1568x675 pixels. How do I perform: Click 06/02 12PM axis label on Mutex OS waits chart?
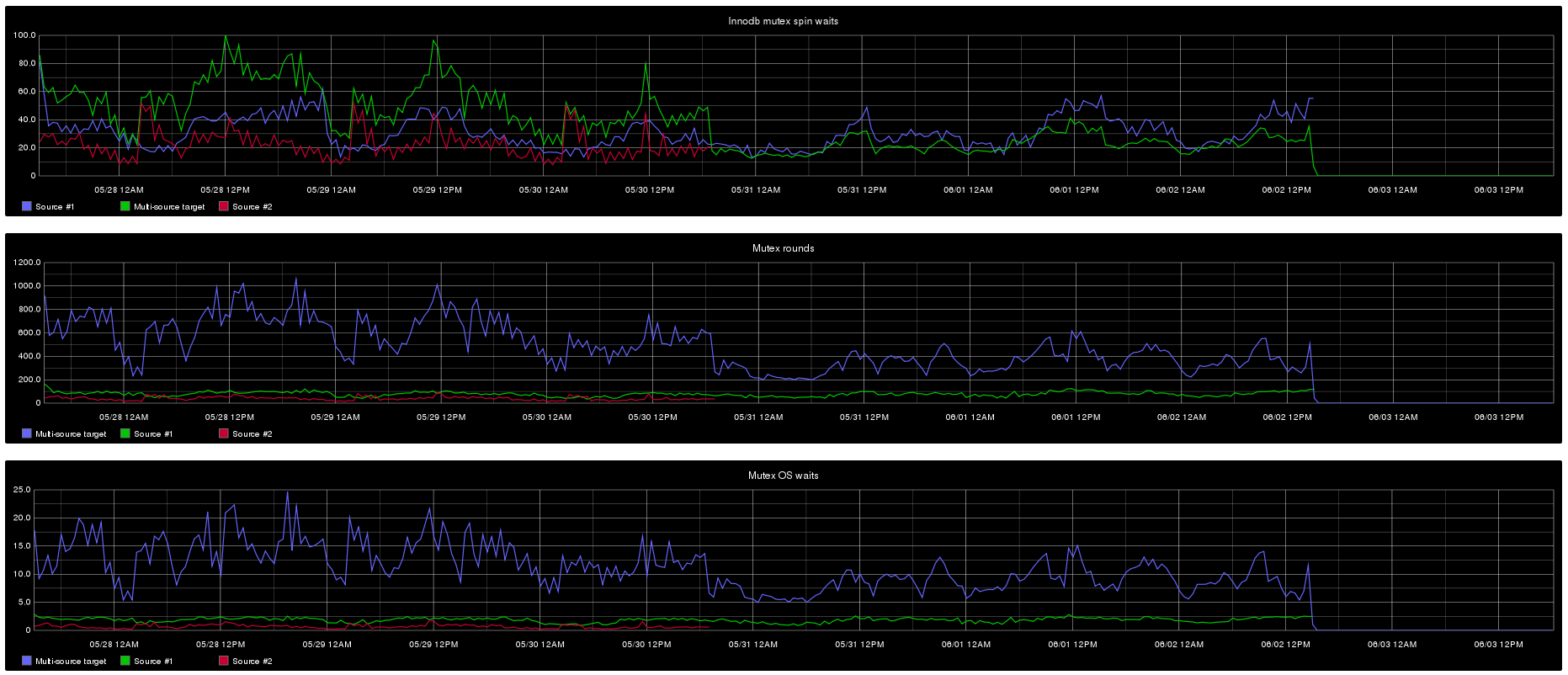1285,645
